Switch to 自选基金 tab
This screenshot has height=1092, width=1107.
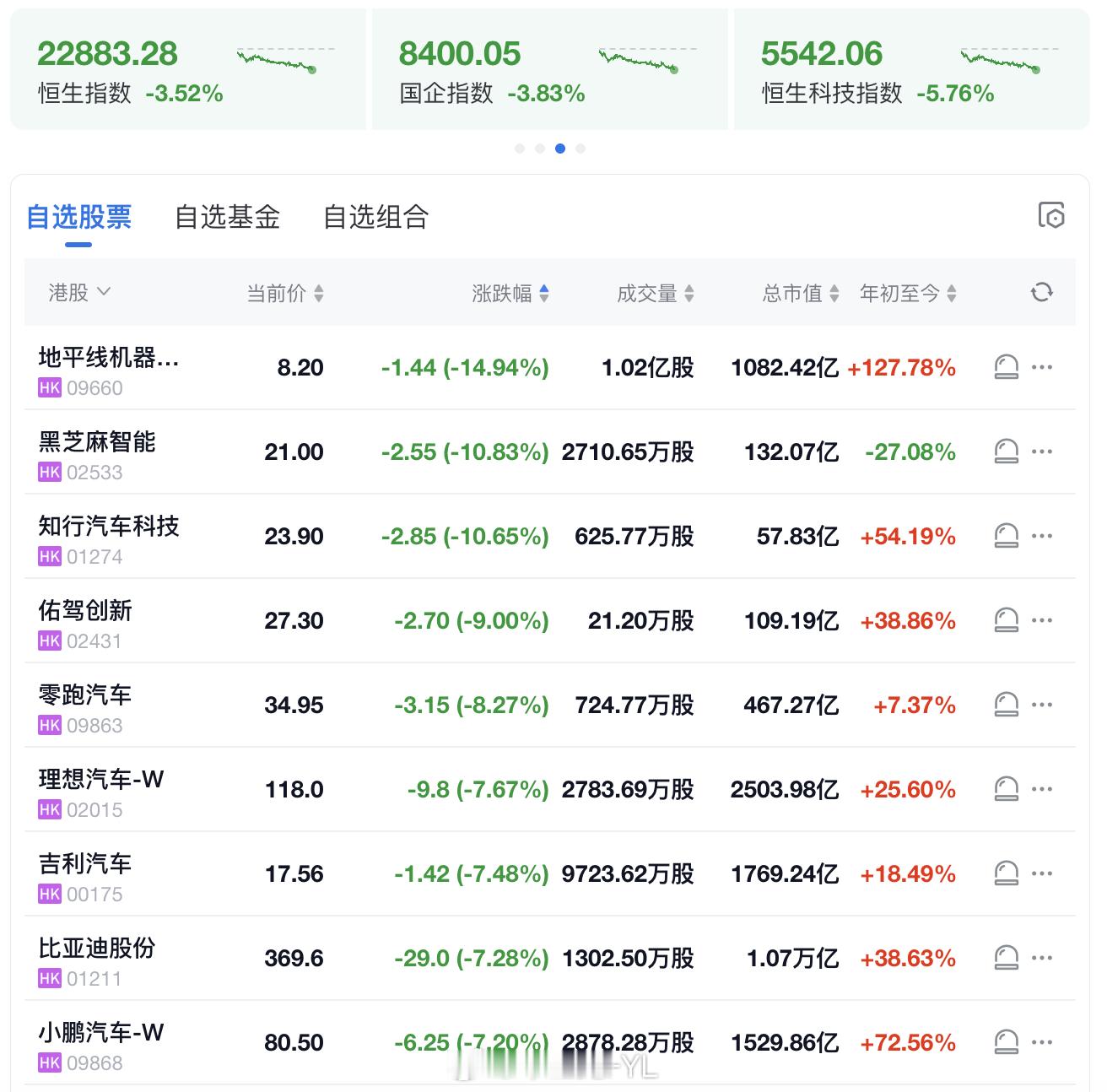pyautogui.click(x=227, y=217)
